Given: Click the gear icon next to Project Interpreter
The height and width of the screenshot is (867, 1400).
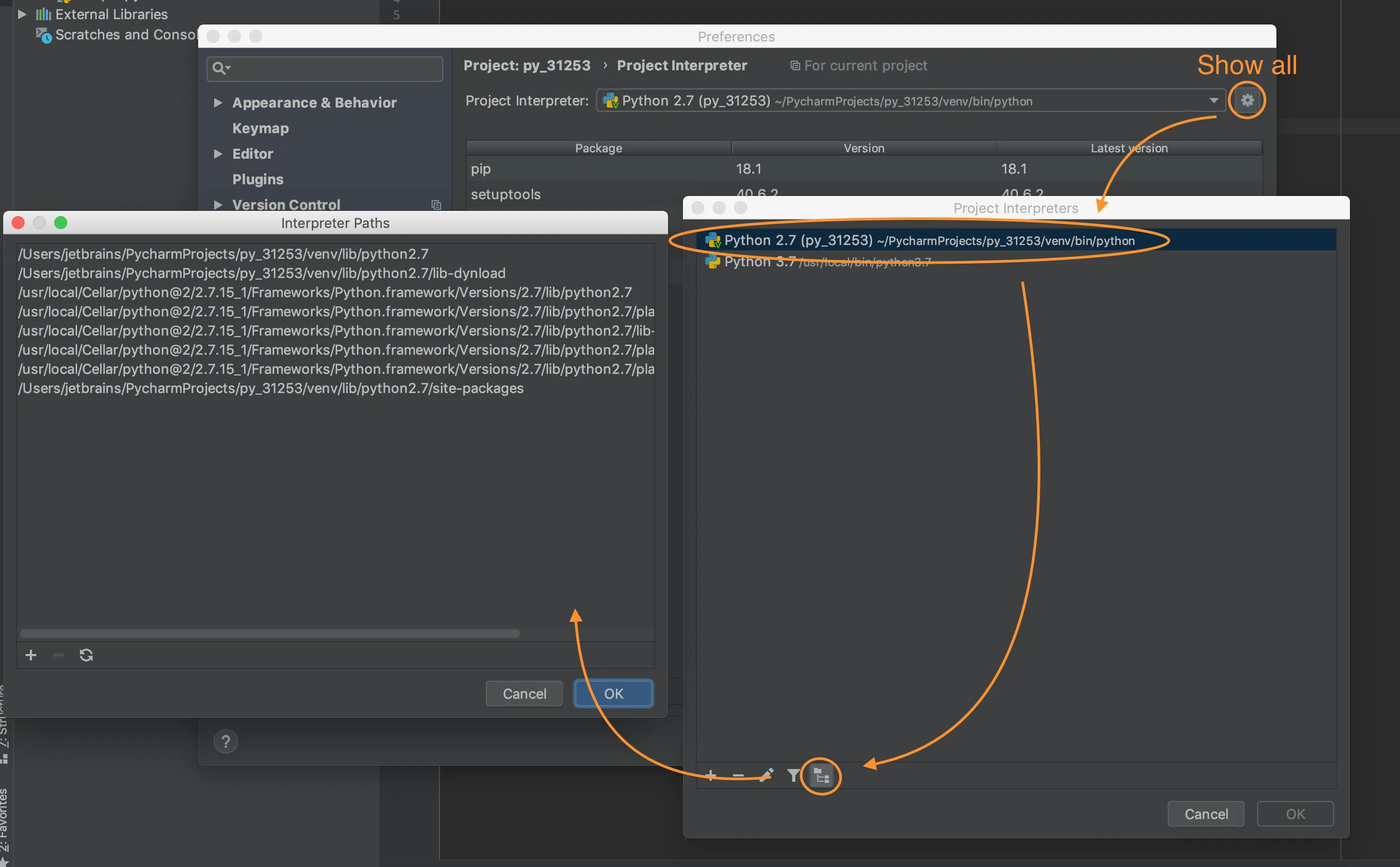Looking at the screenshot, I should pos(1247,100).
